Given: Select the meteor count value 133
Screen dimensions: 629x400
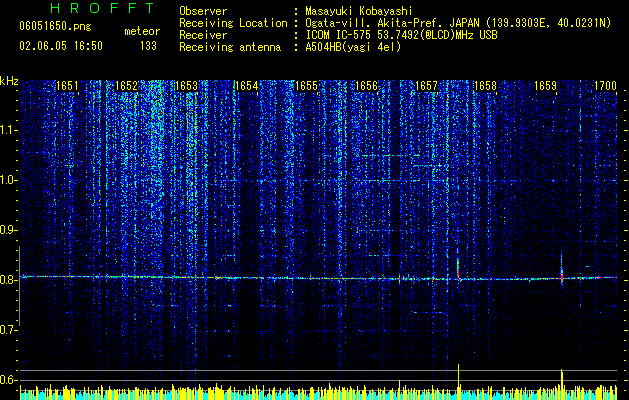Looking at the screenshot, I should (148, 46).
